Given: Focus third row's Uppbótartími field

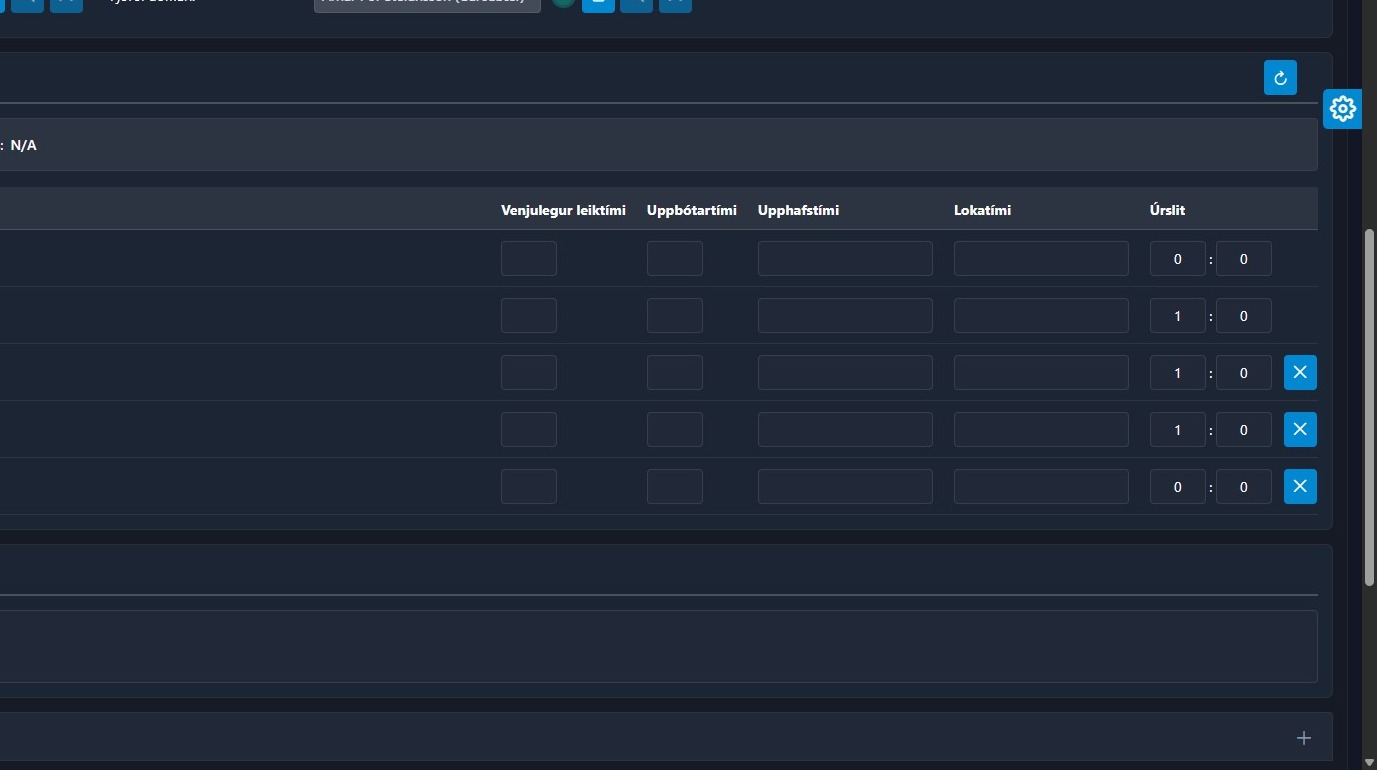Looking at the screenshot, I should (x=675, y=372).
